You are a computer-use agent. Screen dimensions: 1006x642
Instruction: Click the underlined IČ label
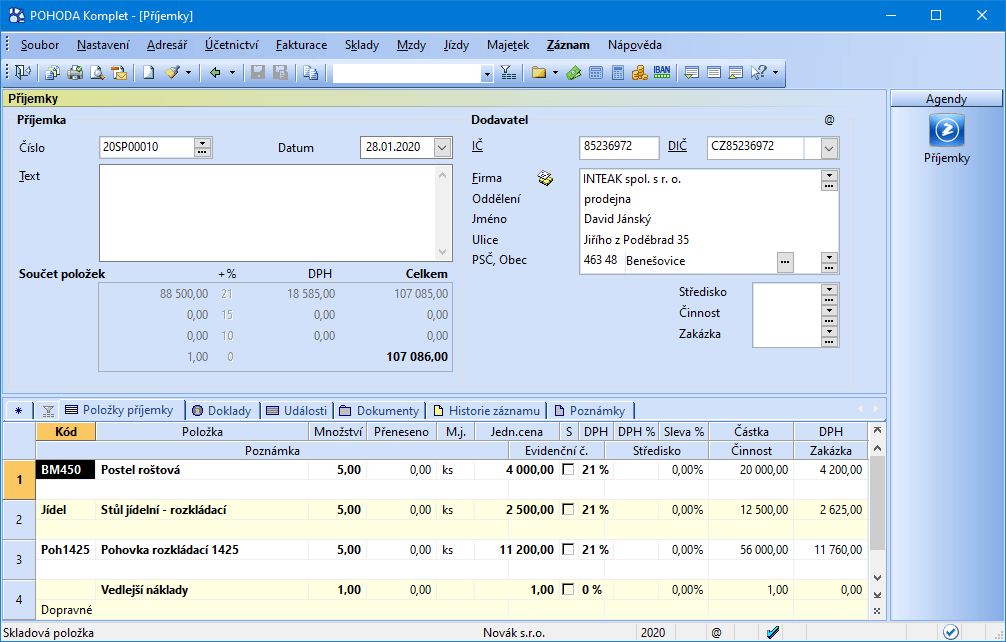477,146
